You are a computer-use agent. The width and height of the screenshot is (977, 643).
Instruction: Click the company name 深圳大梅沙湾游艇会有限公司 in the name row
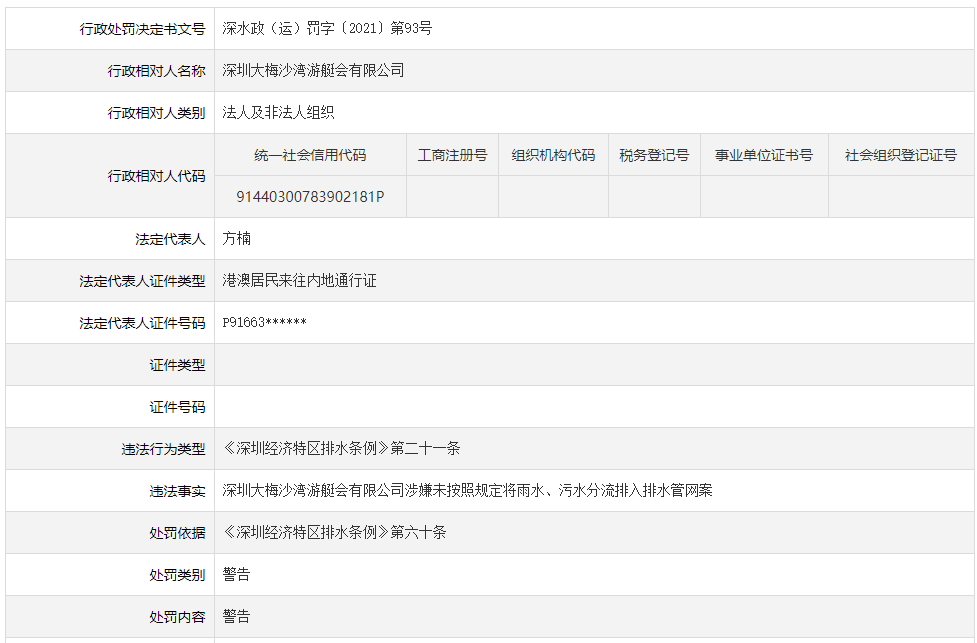click(x=313, y=70)
